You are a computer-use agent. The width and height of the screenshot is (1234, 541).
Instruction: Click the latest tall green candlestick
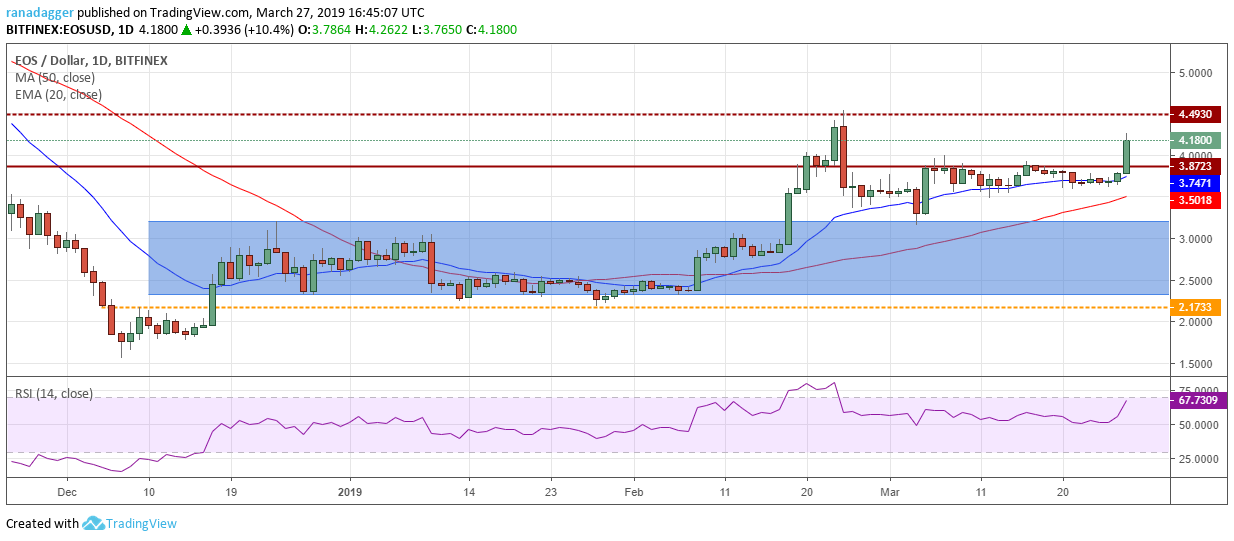(1127, 156)
